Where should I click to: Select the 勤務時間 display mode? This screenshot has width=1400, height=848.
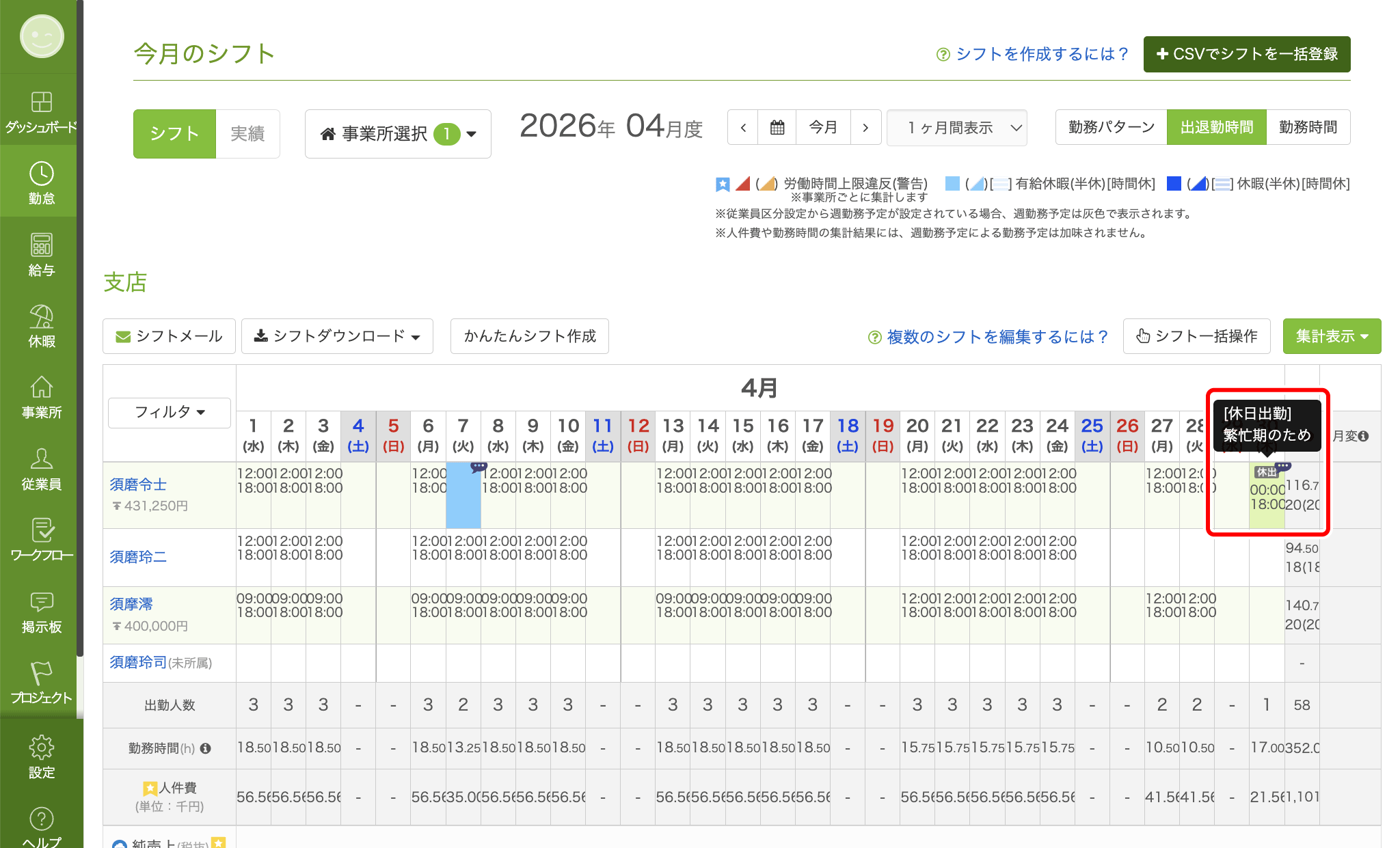click(1308, 127)
